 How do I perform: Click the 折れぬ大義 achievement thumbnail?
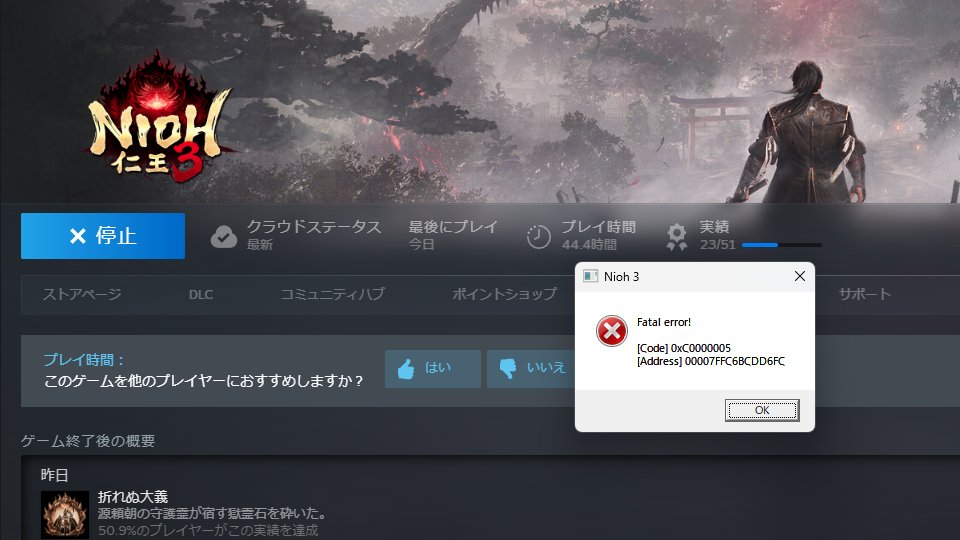click(65, 515)
